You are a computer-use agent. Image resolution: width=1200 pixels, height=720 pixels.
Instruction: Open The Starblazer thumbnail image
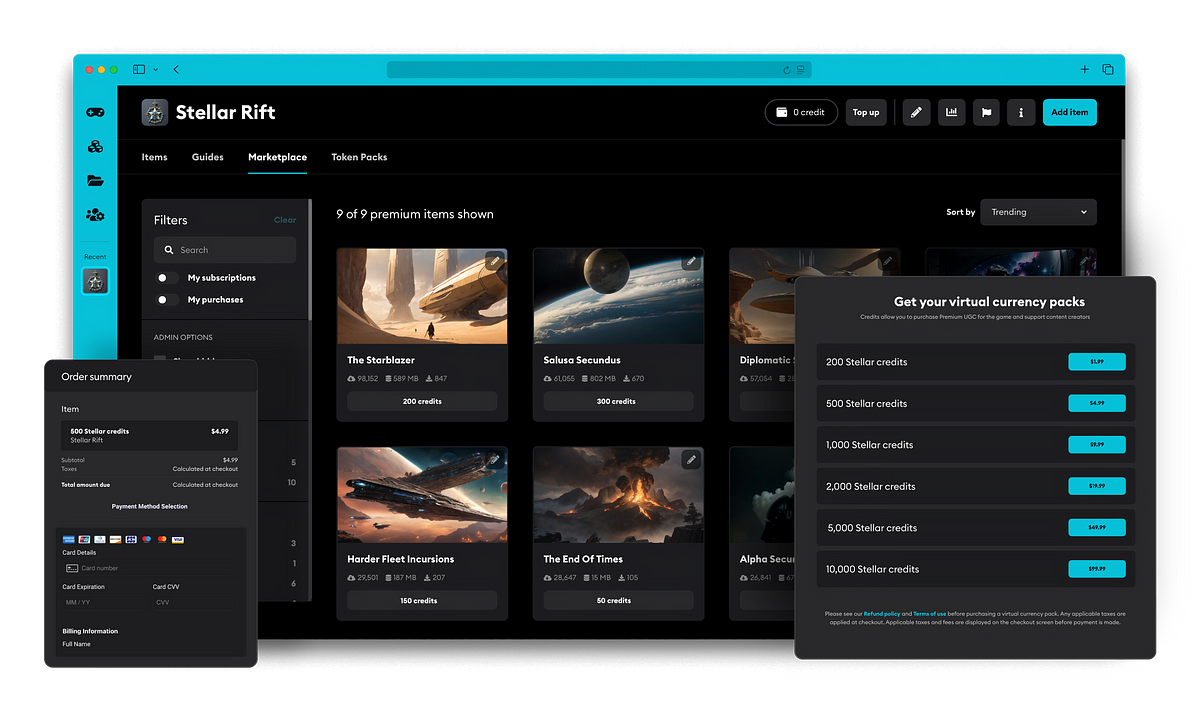pyautogui.click(x=422, y=296)
